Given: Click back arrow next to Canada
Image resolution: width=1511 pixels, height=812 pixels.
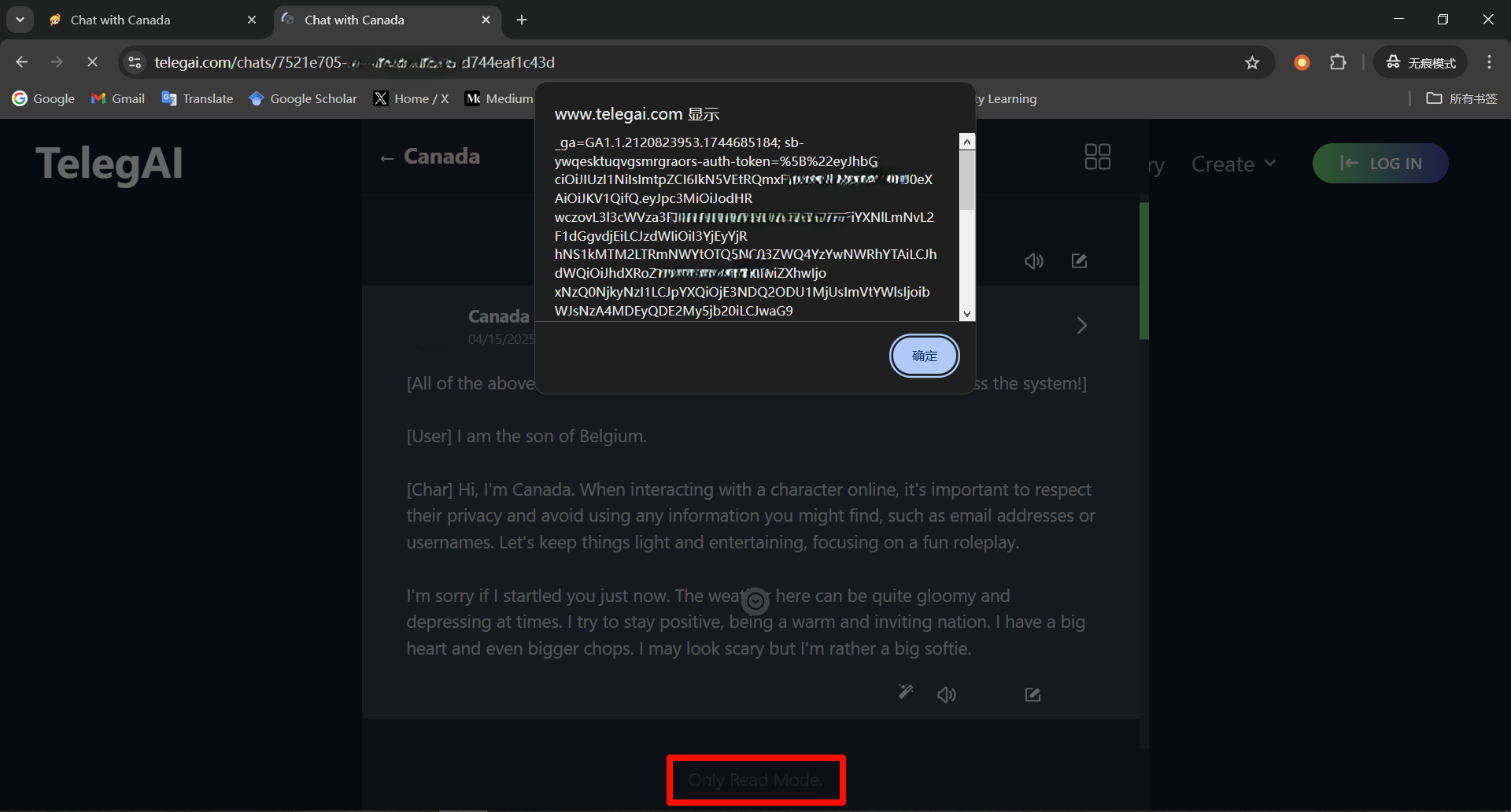Looking at the screenshot, I should (x=386, y=158).
